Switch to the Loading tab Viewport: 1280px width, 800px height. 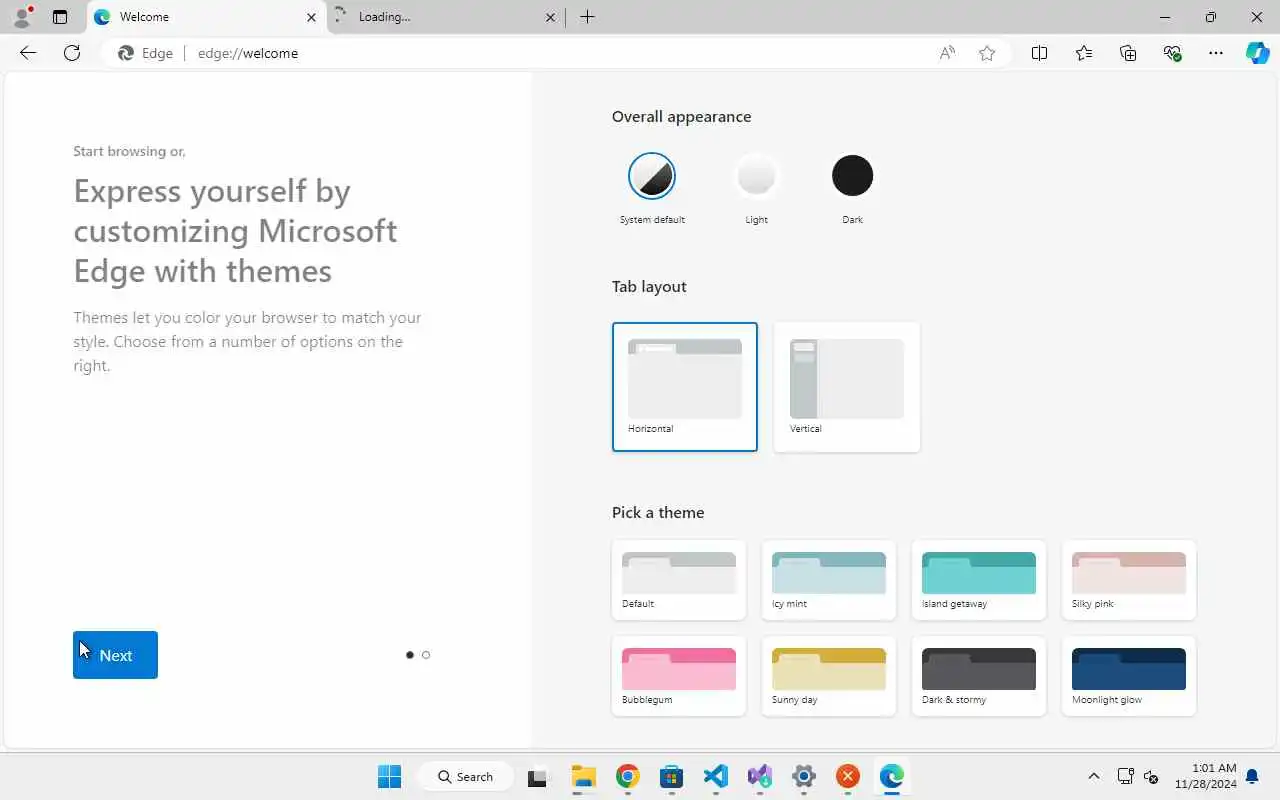446,17
